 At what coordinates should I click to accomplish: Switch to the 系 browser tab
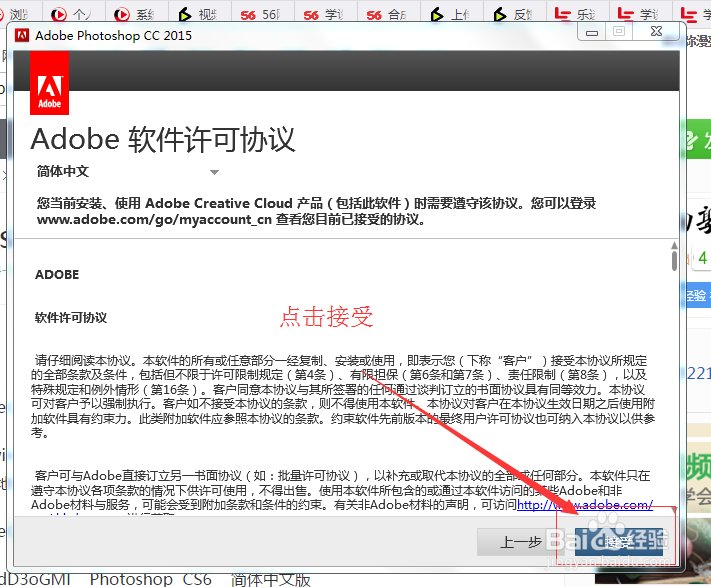tap(136, 15)
